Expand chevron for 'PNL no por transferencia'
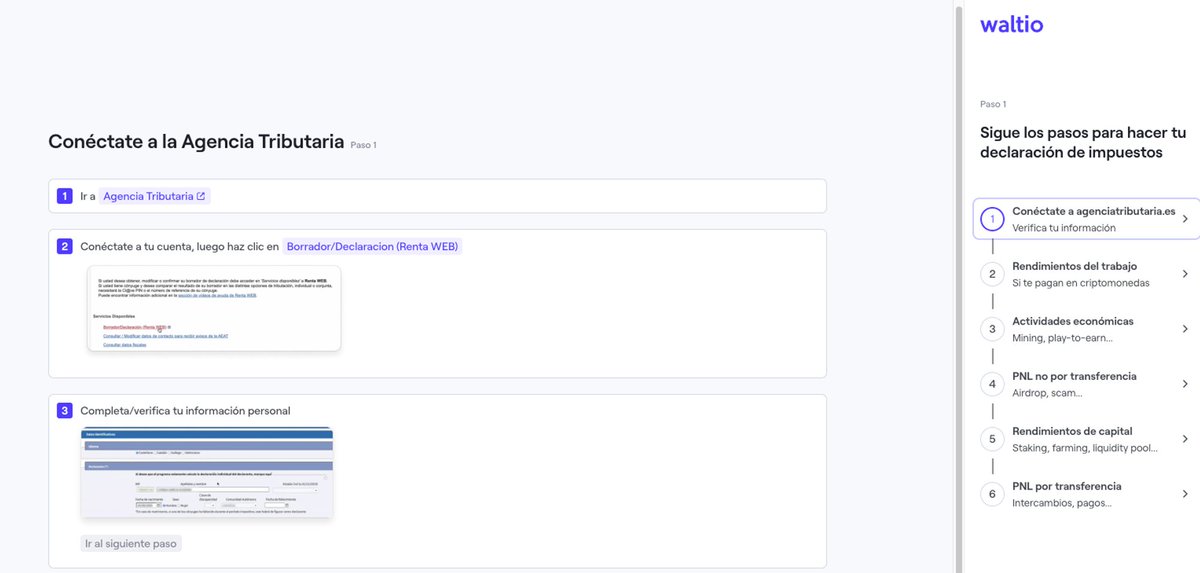Viewport: 1200px width, 573px height. coord(1185,384)
